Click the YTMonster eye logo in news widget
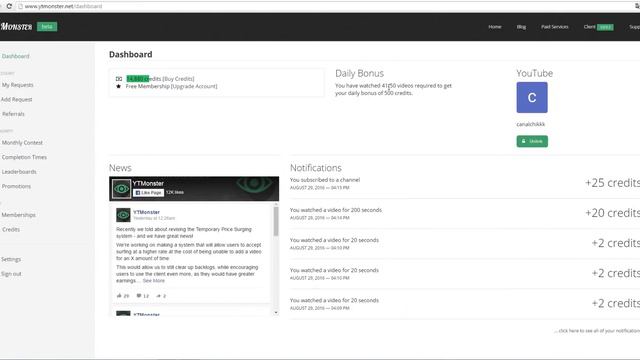This screenshot has height=360, width=640. [x=122, y=189]
